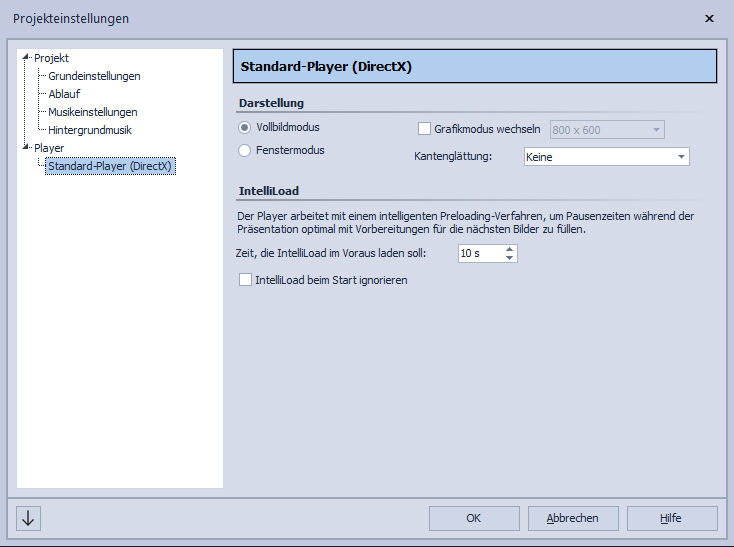
Task: Close the Projekteinstellungen dialog
Action: click(709, 18)
